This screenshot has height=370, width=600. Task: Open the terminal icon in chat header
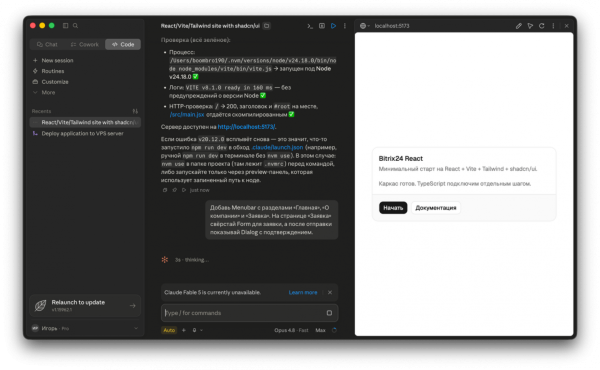(310, 26)
